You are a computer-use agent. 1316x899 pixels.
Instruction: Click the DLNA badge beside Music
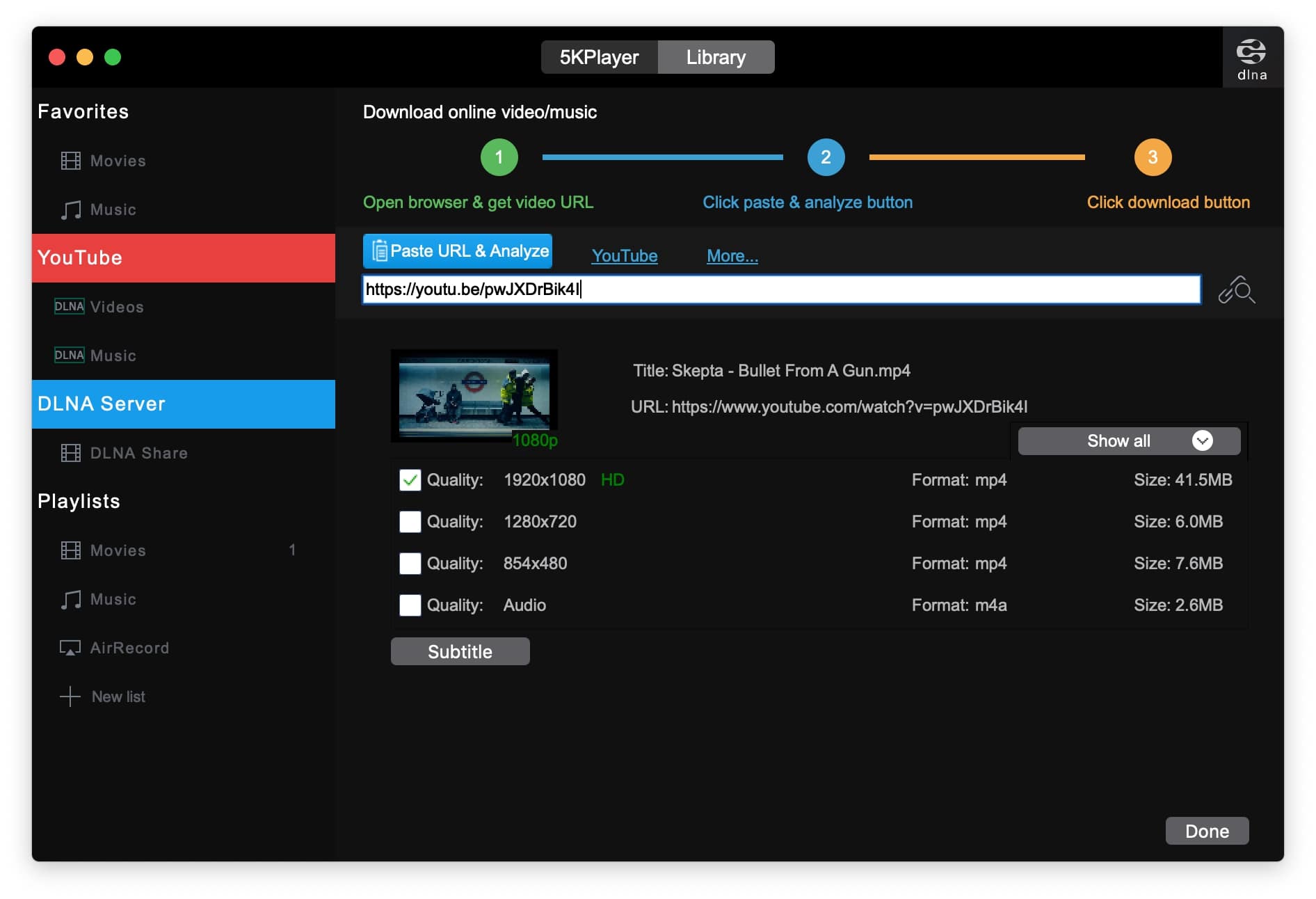tap(70, 356)
